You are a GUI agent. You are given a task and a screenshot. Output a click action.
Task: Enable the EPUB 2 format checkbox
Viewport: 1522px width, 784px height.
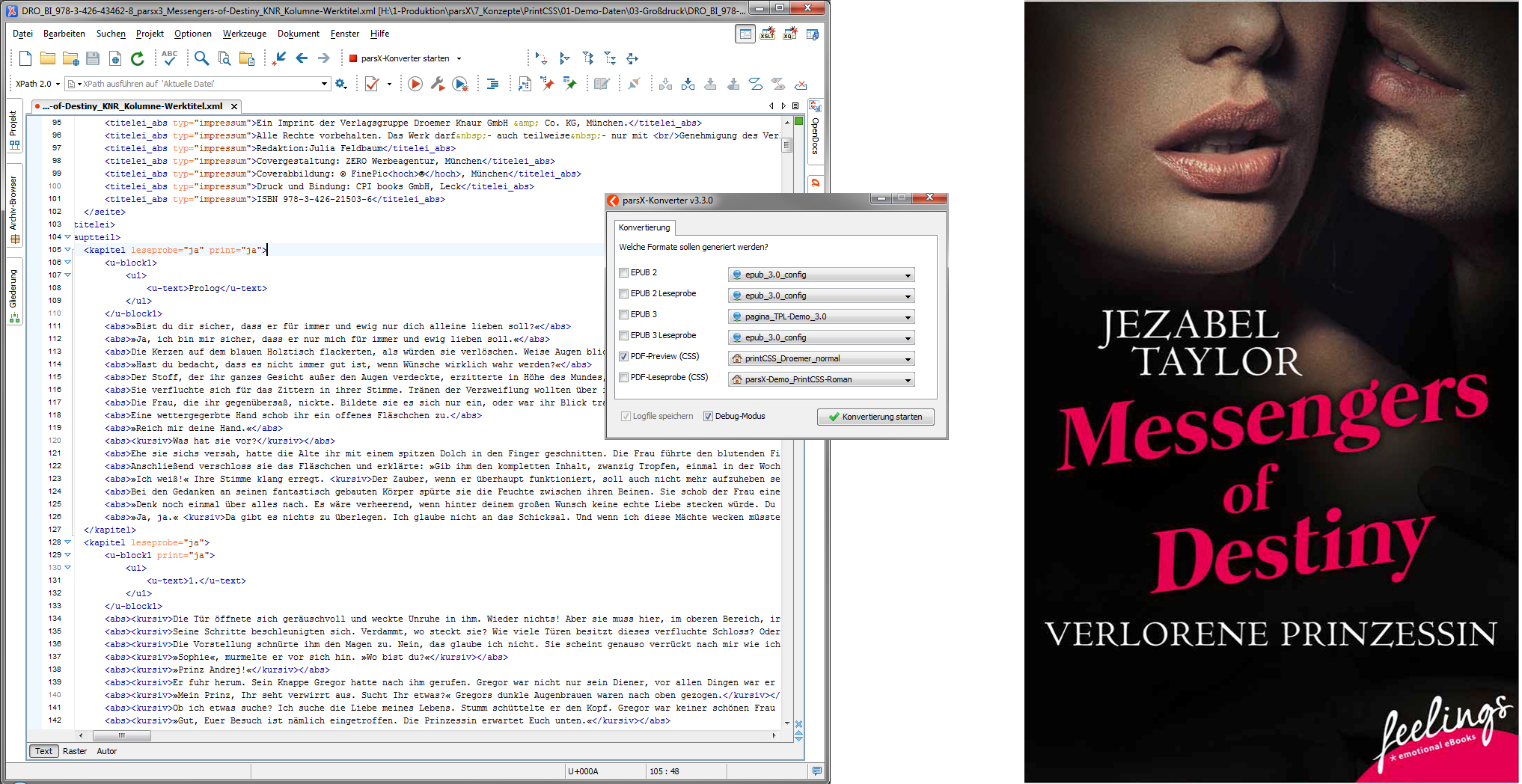624,273
